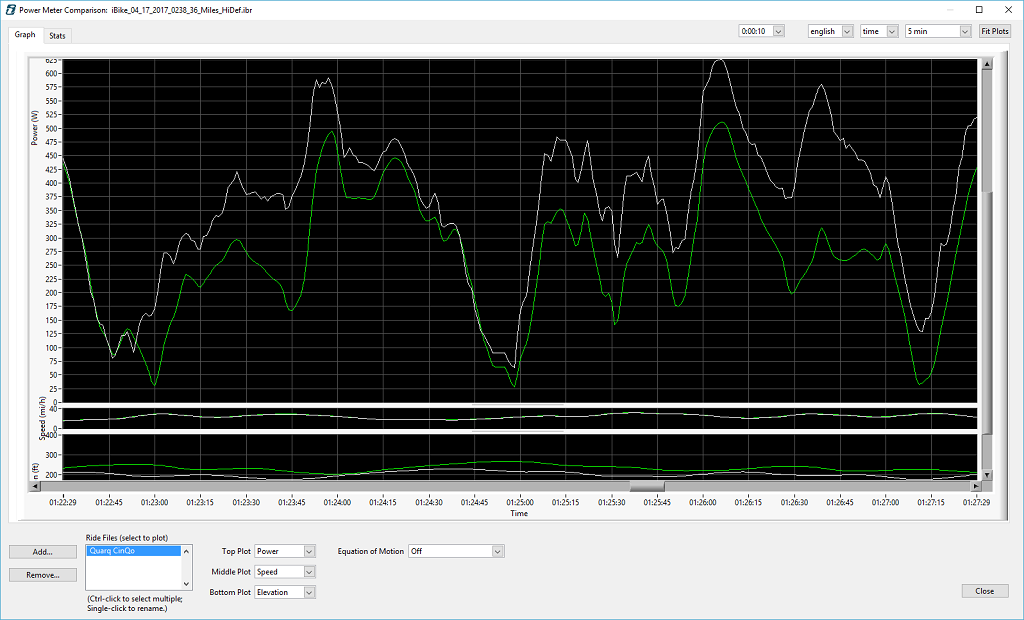Switch to the Stats tab

click(57, 35)
